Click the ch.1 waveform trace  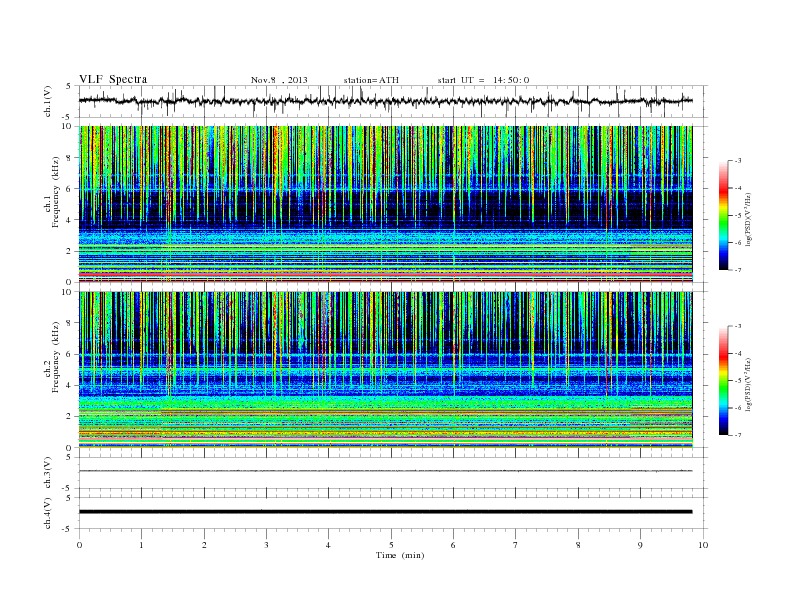(x=385, y=101)
